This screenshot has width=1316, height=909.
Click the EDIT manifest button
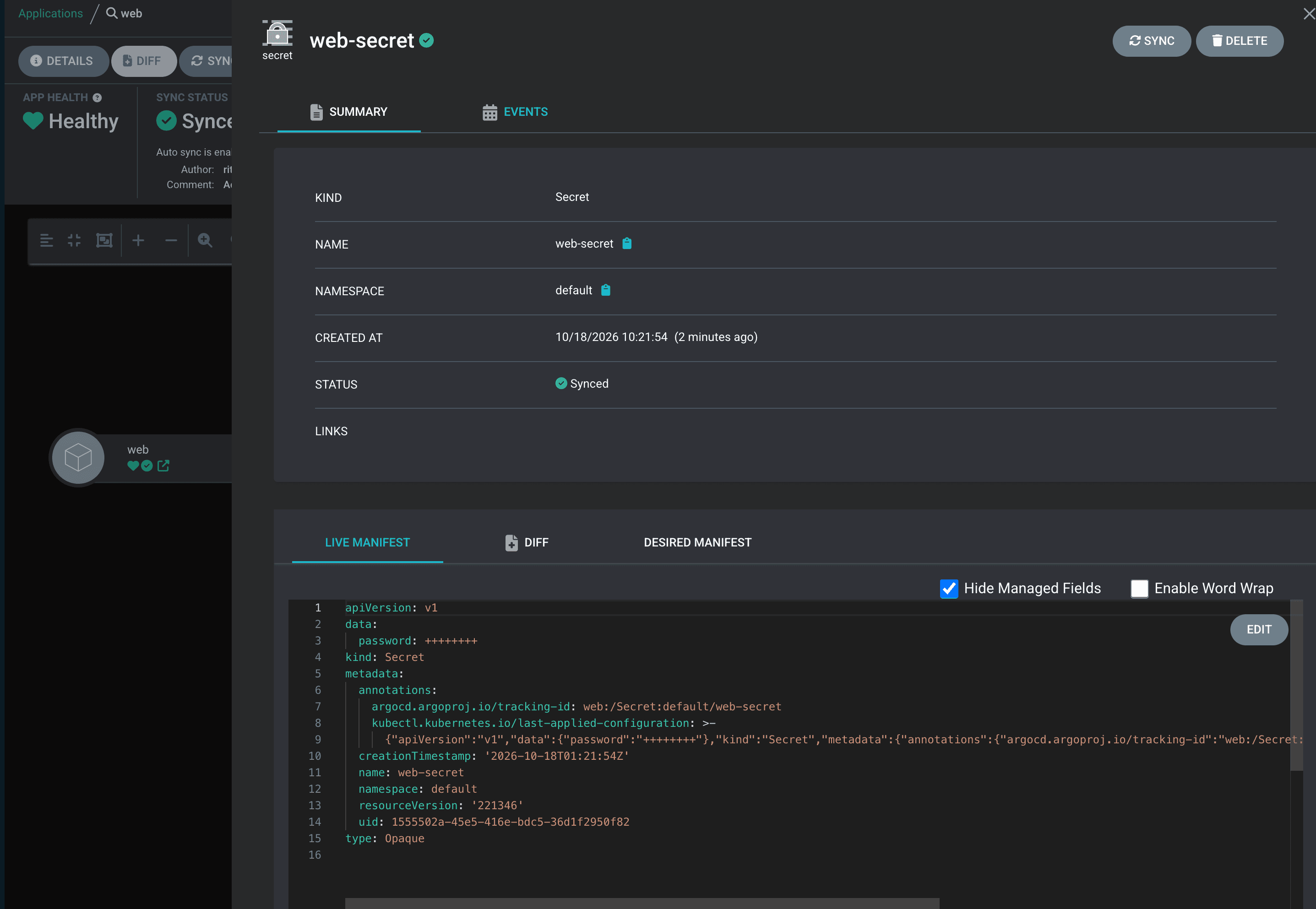click(1259, 629)
